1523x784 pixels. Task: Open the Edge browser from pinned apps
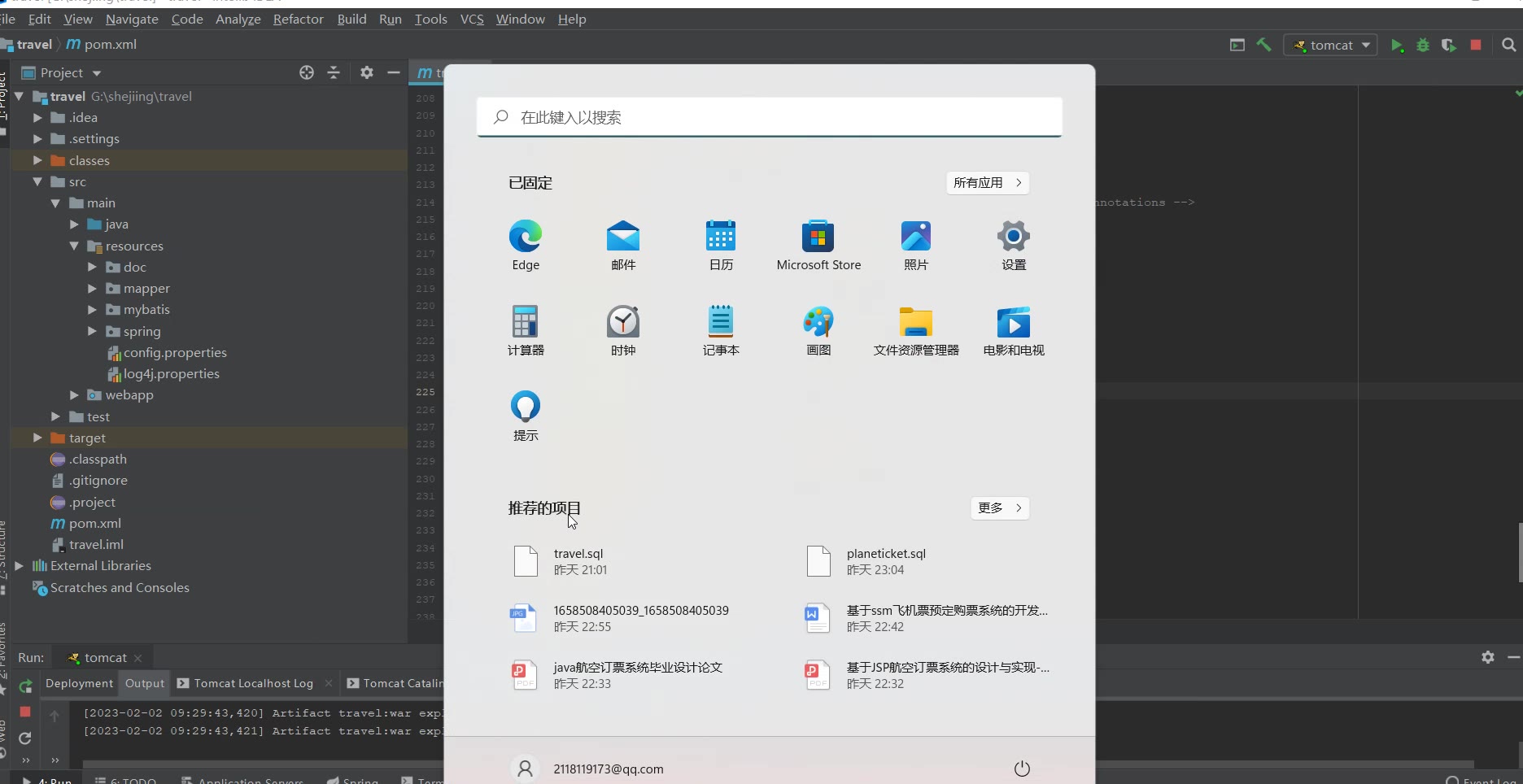(526, 244)
